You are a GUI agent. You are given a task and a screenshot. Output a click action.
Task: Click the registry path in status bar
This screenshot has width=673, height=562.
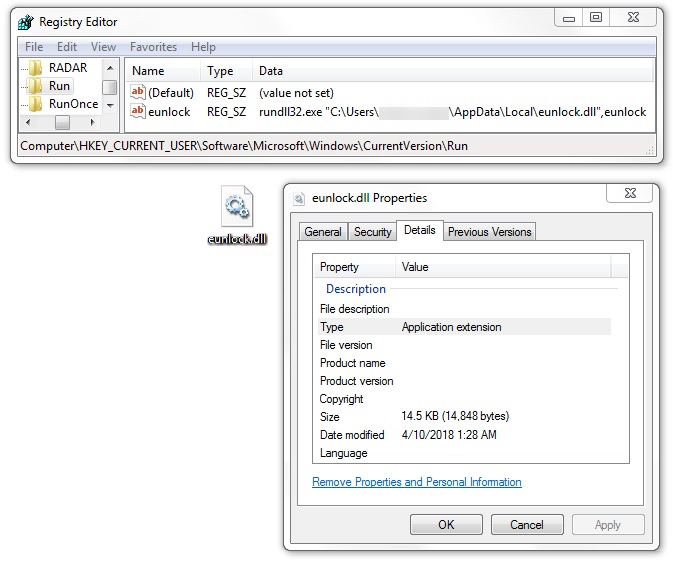[x=244, y=146]
